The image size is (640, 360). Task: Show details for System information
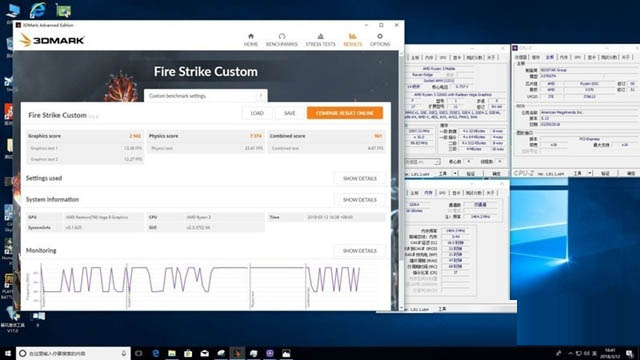tap(360, 200)
